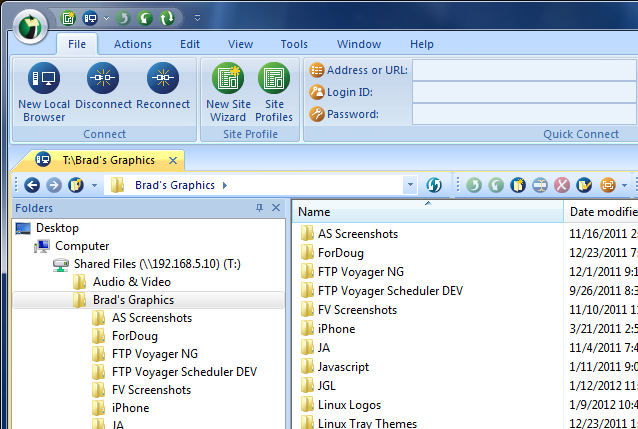
Task: Go back with the blue Back arrow
Action: [32, 185]
